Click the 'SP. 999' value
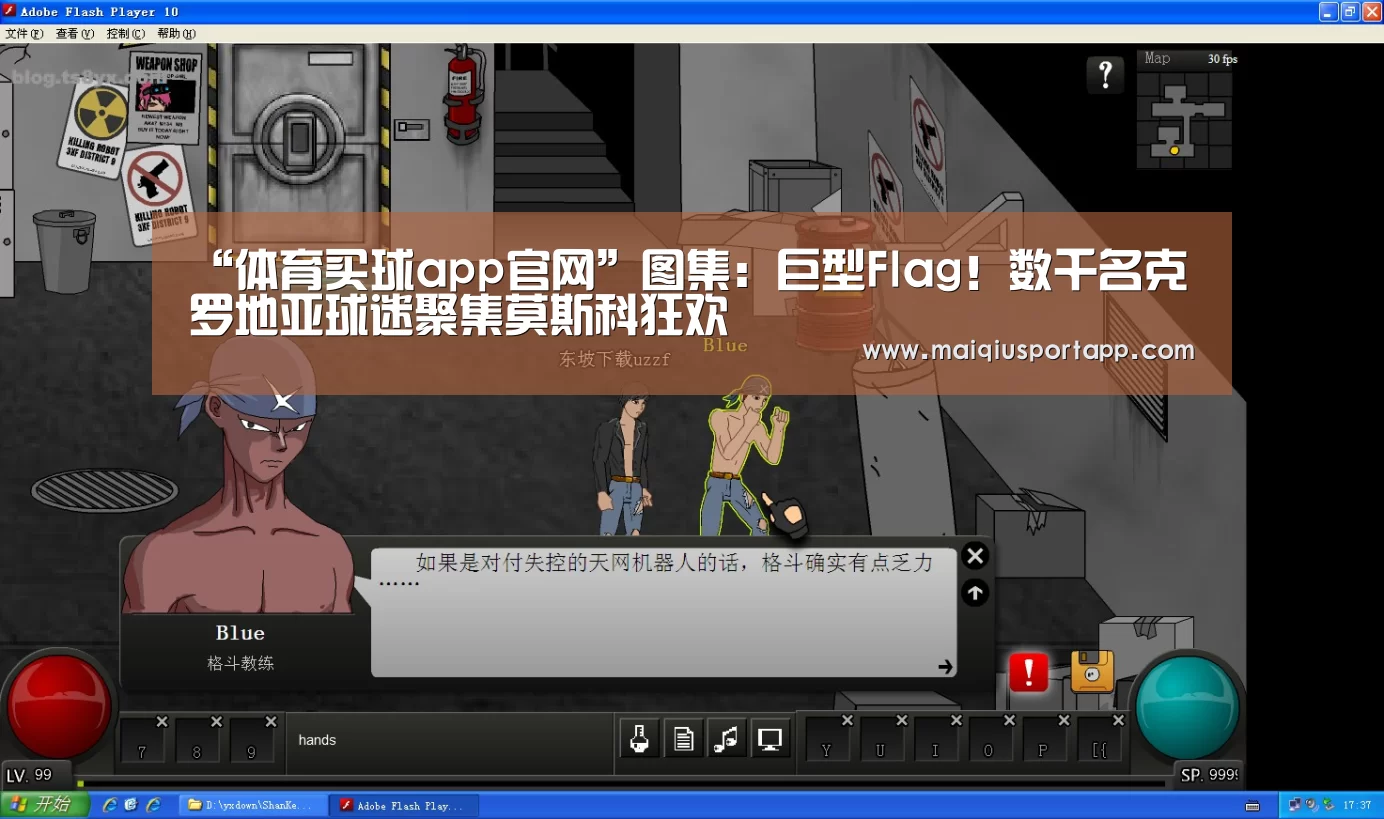Screen dimensions: 1384x819 click(1210, 775)
